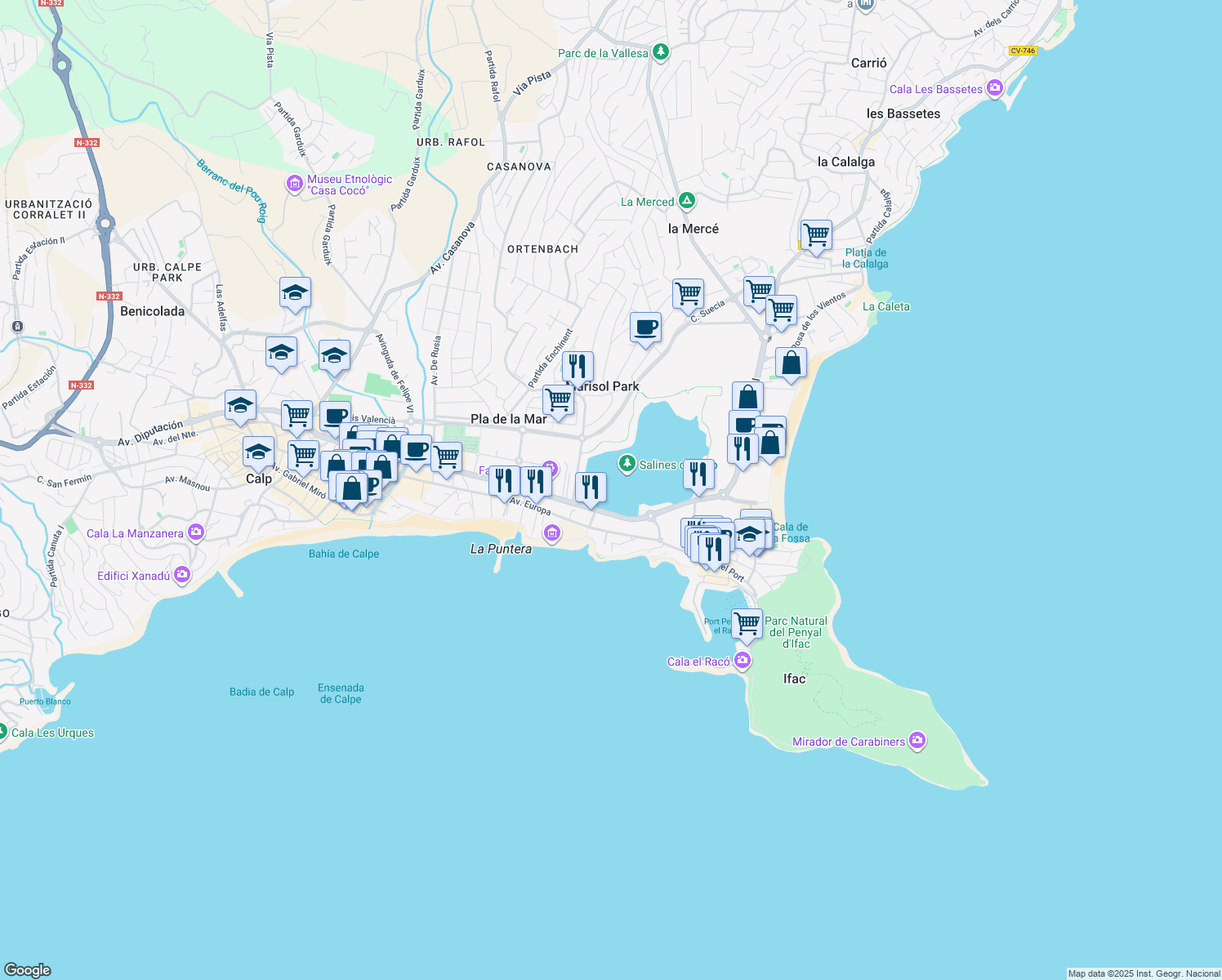Click the Cala La Manzanera photo marker

(194, 531)
